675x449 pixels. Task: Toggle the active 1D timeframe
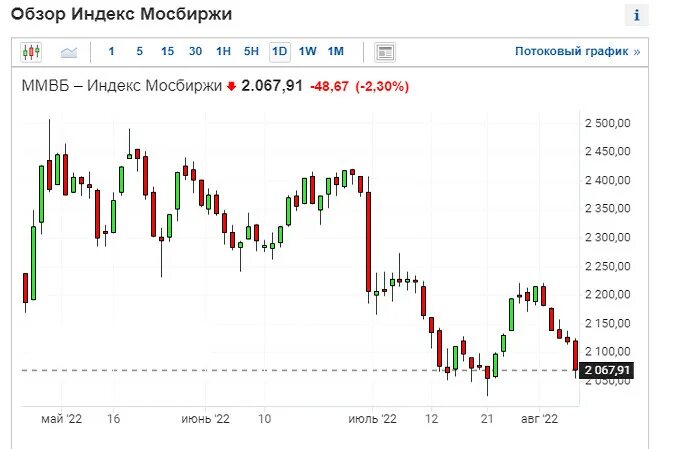tap(280, 52)
